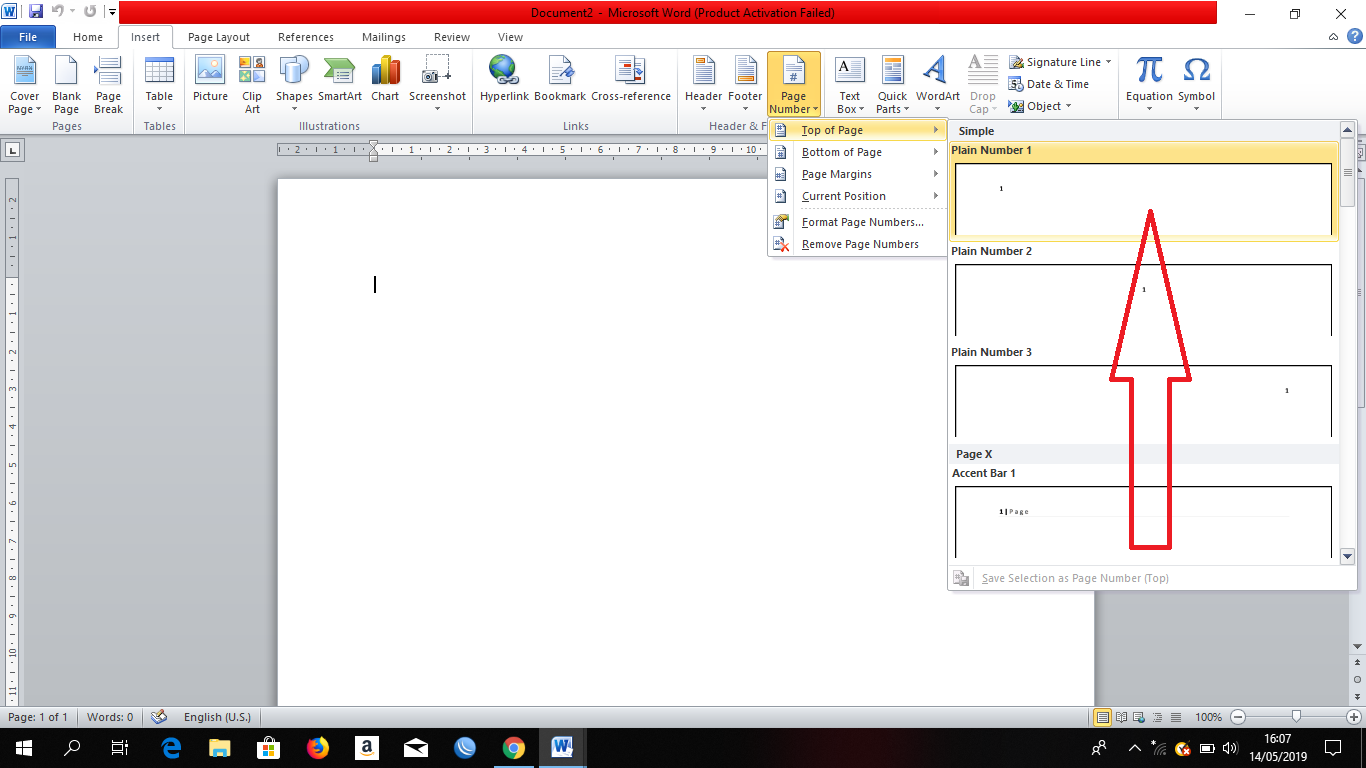Open the Equation dropdown
The image size is (1366, 768).
[x=1149, y=84]
